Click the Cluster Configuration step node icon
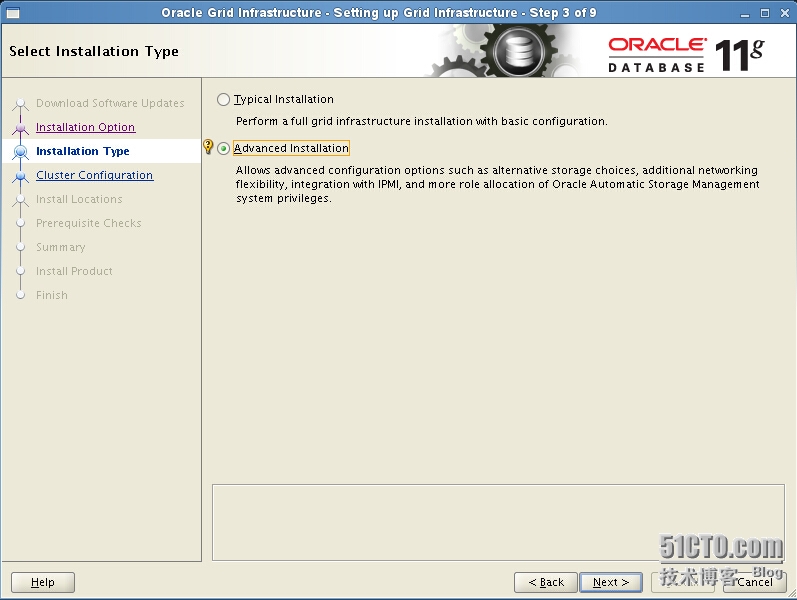797x600 pixels. click(20, 176)
